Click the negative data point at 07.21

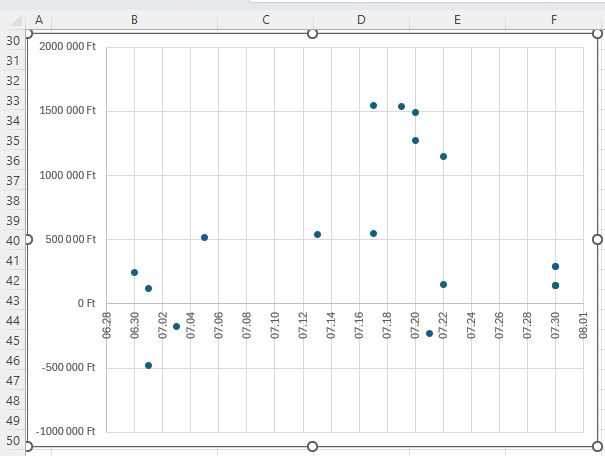pos(429,333)
